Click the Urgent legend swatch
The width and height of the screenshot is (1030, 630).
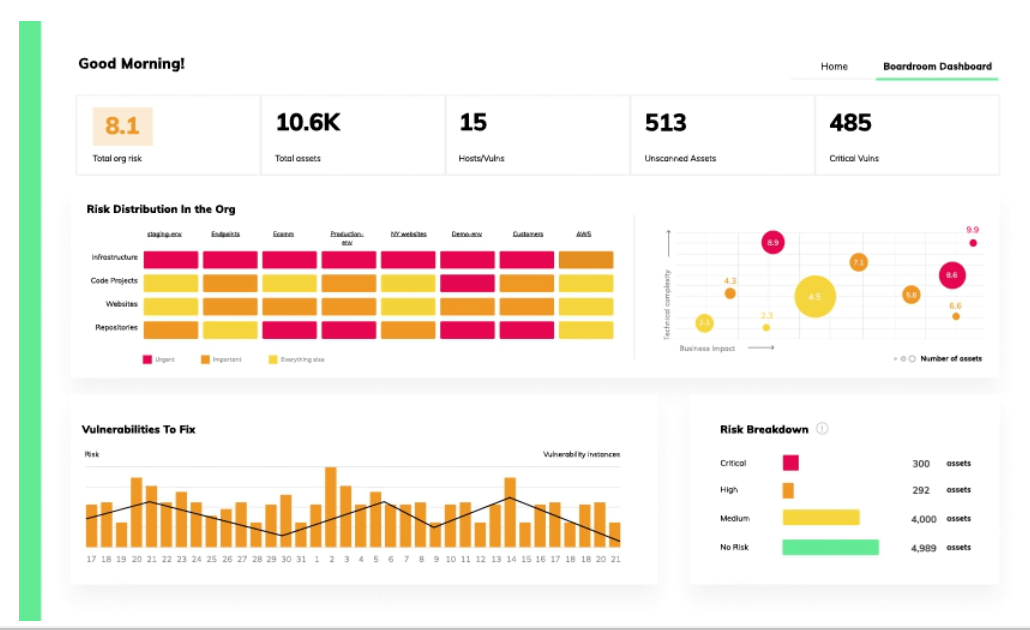tap(147, 359)
